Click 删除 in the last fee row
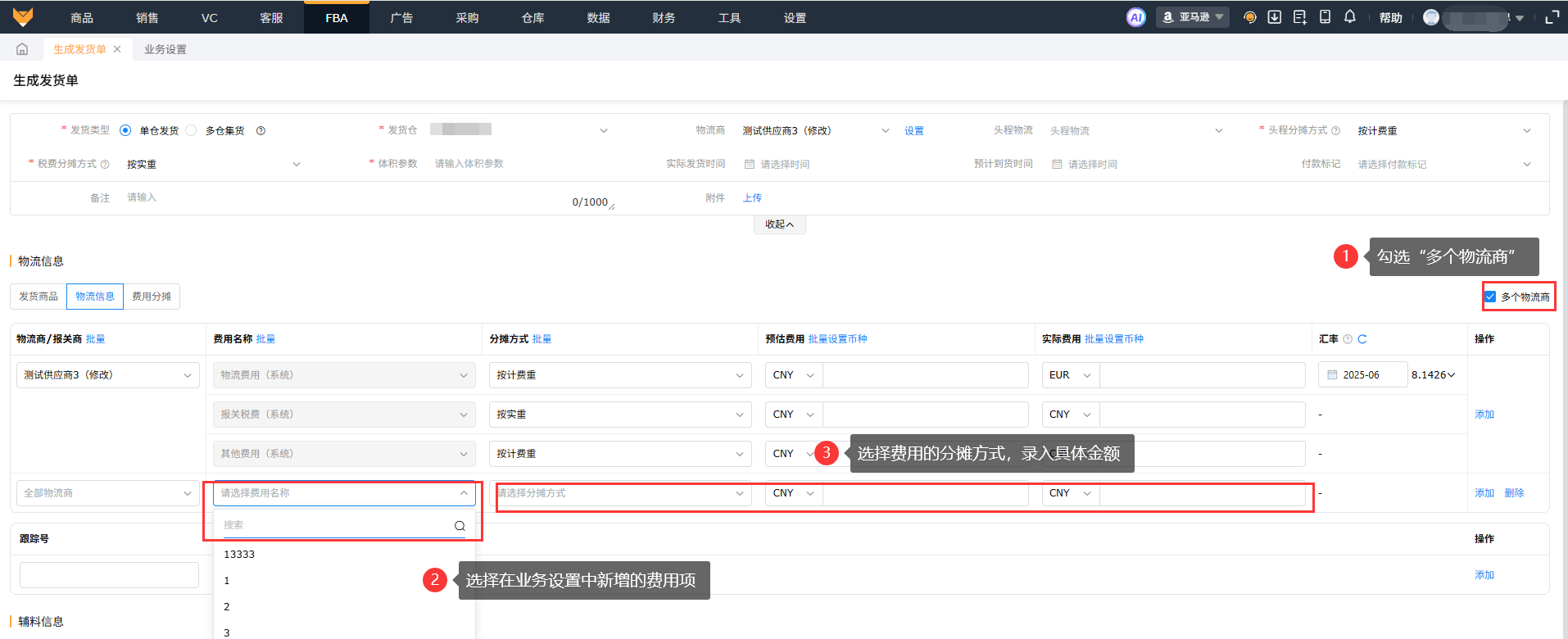Image resolution: width=1568 pixels, height=639 pixels. click(x=1514, y=493)
